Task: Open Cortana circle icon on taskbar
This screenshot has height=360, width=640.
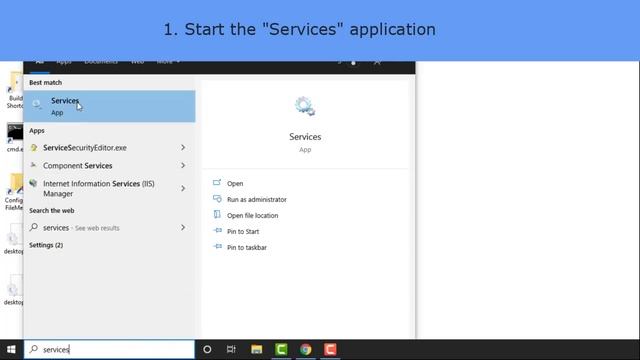Action: coord(207,349)
